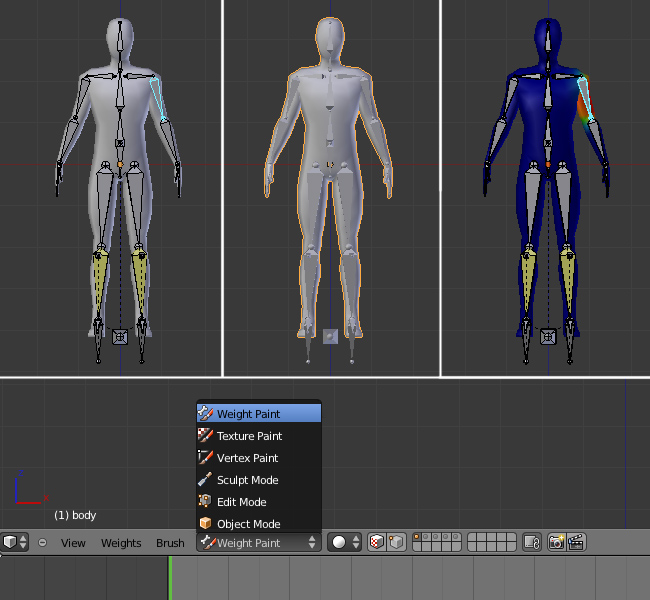Image resolution: width=650 pixels, height=600 pixels.
Task: Open the Weights menu
Action: coord(121,543)
